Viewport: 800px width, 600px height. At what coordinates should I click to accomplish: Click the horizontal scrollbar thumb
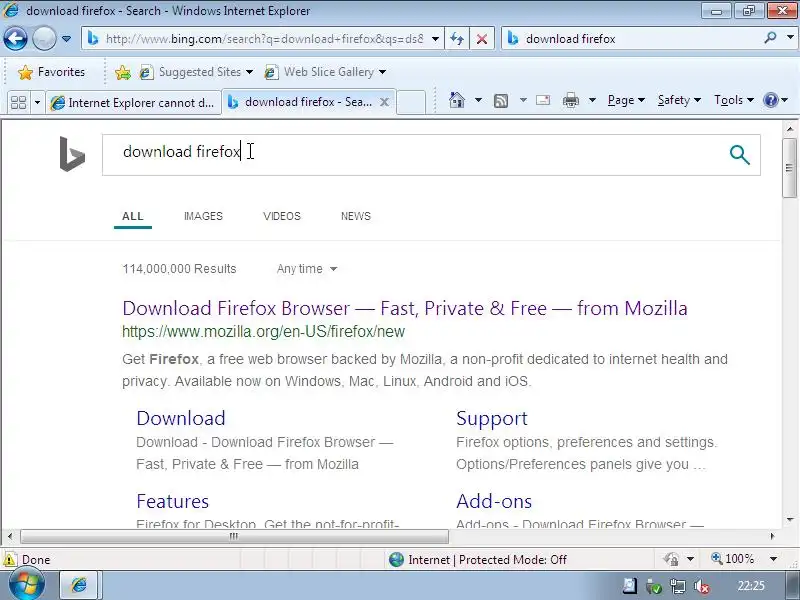(234, 536)
